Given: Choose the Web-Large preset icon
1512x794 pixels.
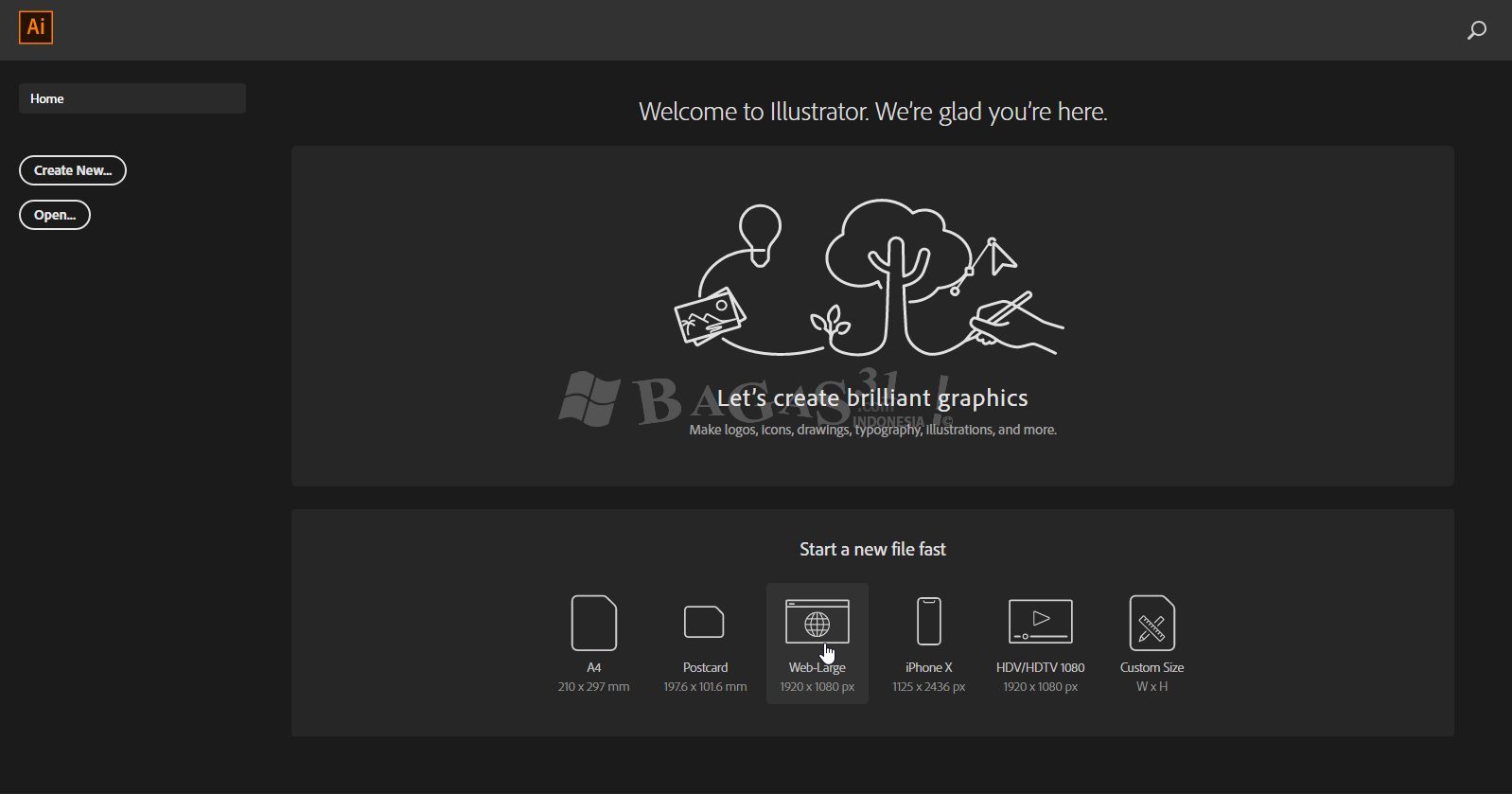Looking at the screenshot, I should (x=818, y=622).
